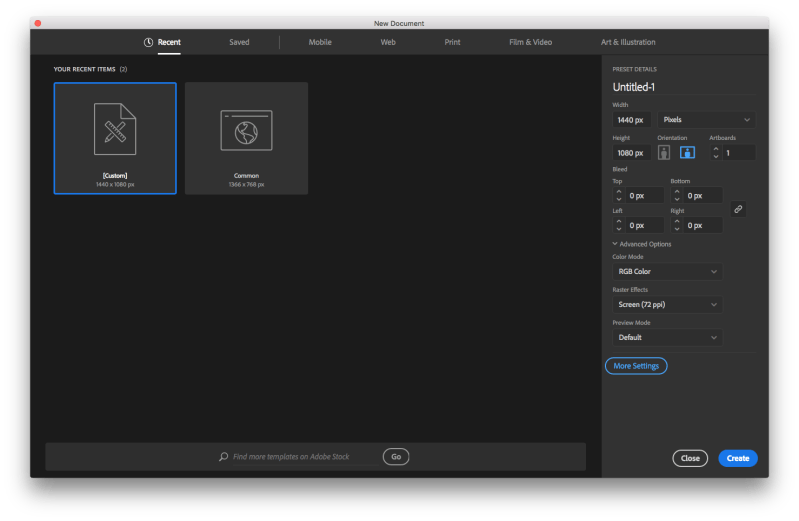This screenshot has height=521, width=799.
Task: Open the Art & Illustration tab
Action: pyautogui.click(x=628, y=42)
